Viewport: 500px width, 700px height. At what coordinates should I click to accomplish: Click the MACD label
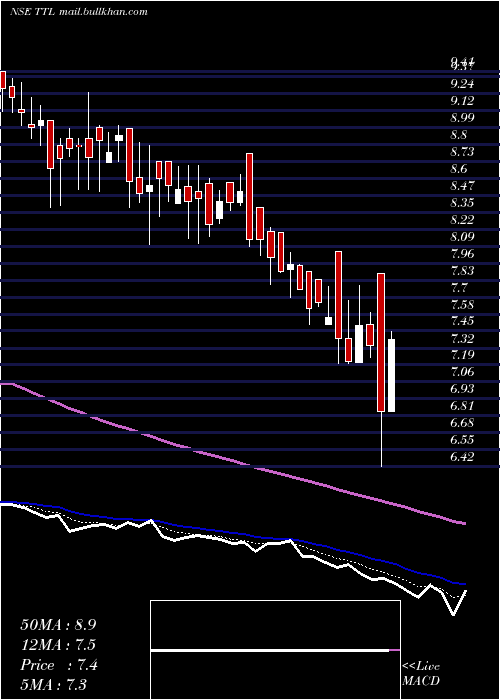(420, 681)
